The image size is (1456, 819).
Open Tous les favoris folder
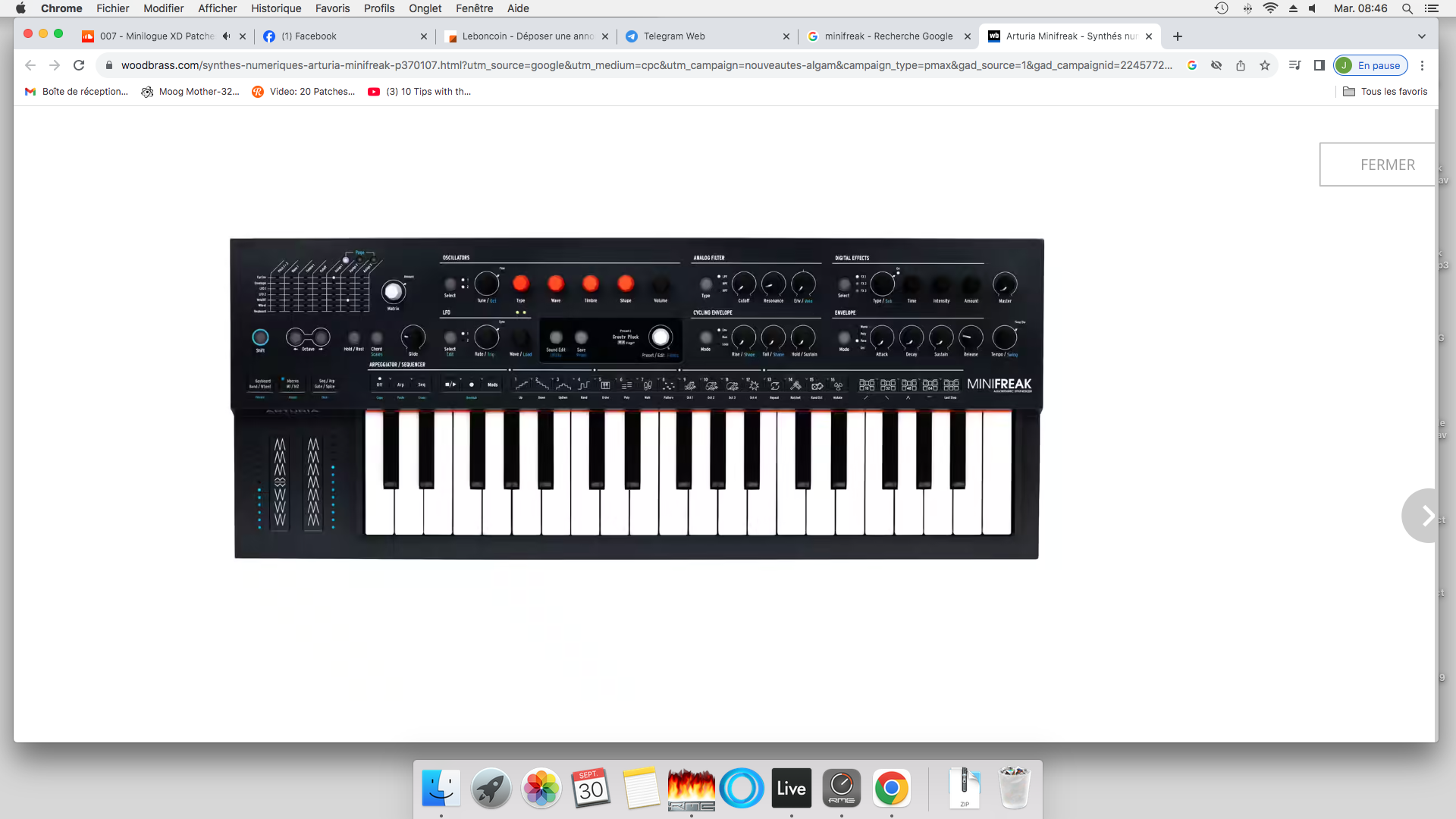click(x=1385, y=92)
